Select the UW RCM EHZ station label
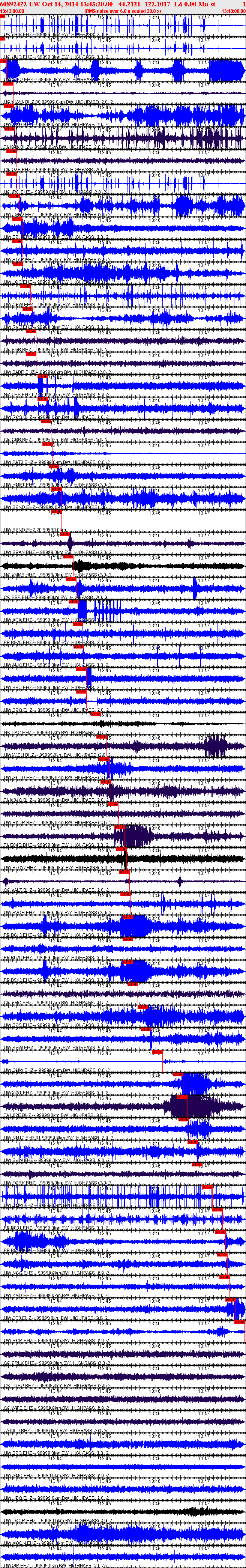246x1568 pixels. coord(57,1341)
